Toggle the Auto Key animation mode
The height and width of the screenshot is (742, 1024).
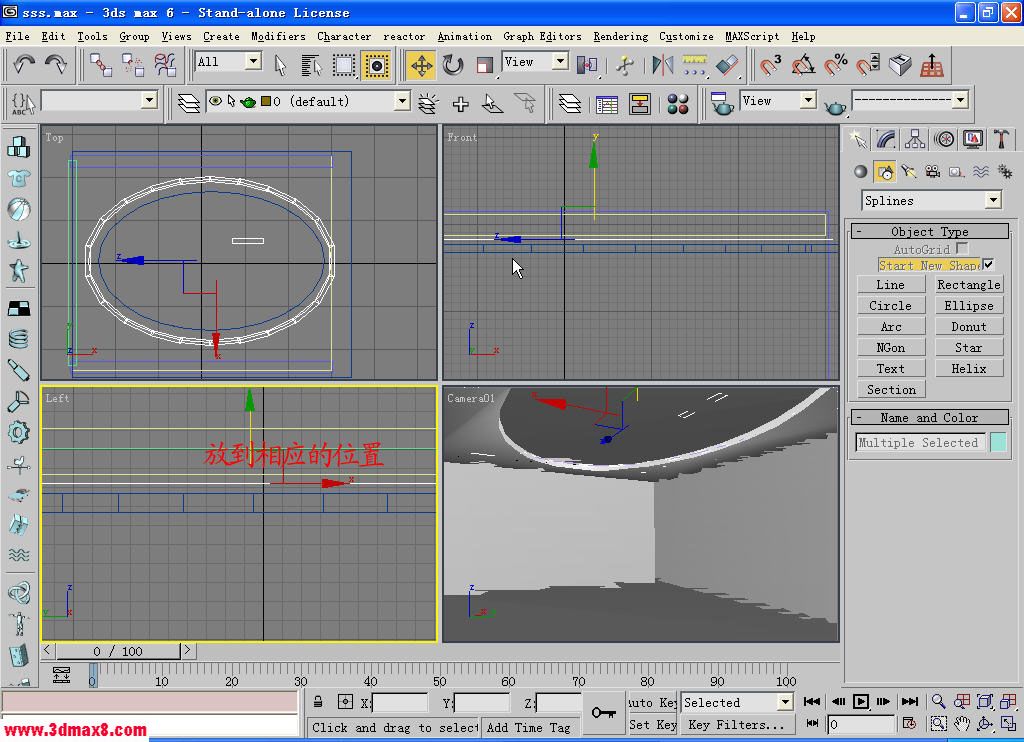point(652,702)
